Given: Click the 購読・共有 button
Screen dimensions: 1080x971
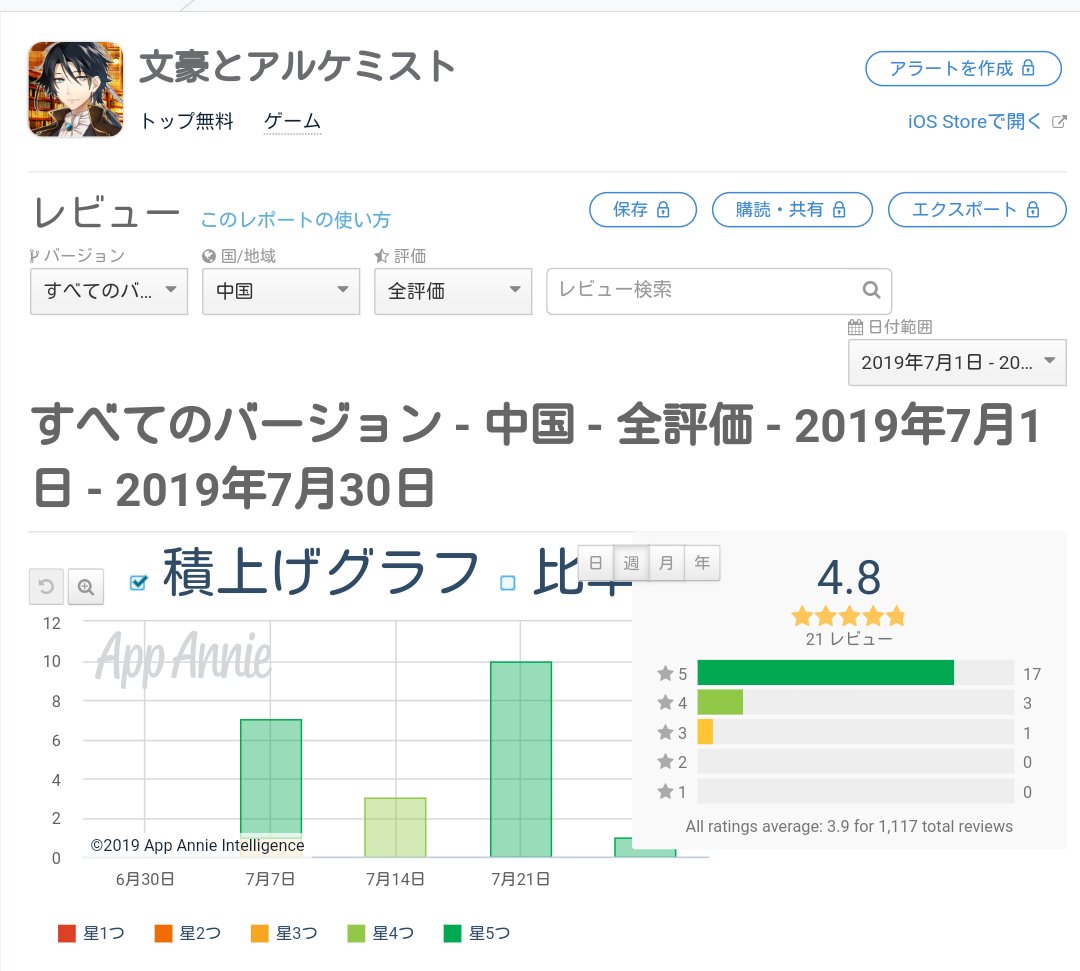Looking at the screenshot, I should (x=792, y=209).
